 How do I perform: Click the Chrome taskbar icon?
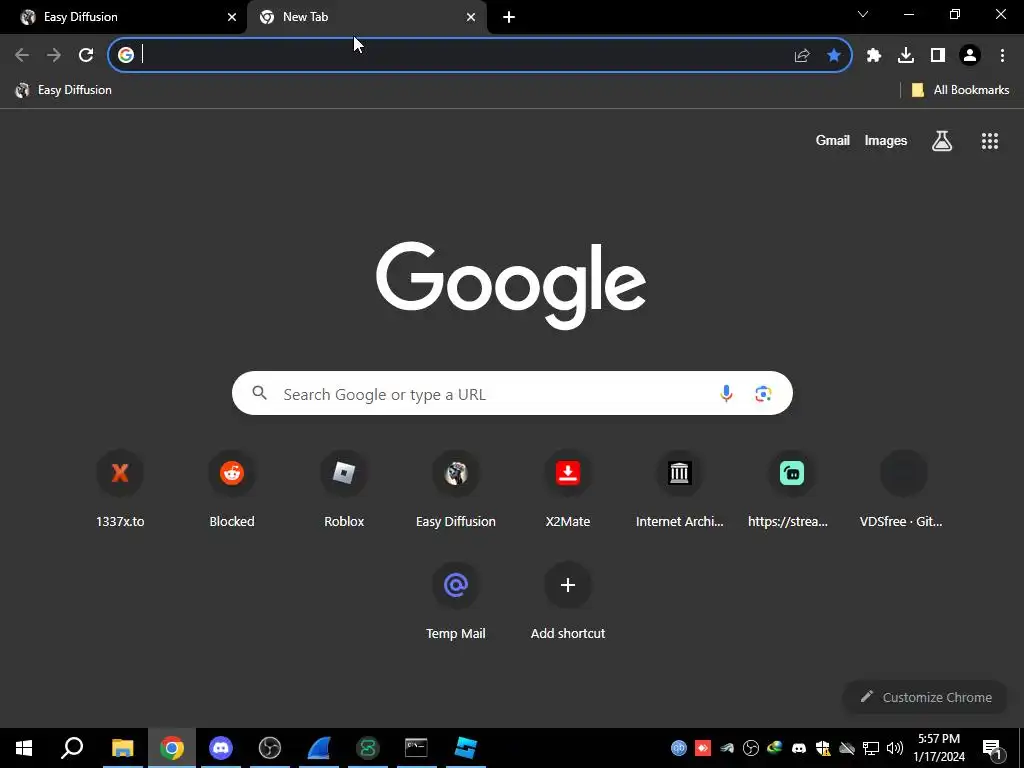[x=172, y=748]
